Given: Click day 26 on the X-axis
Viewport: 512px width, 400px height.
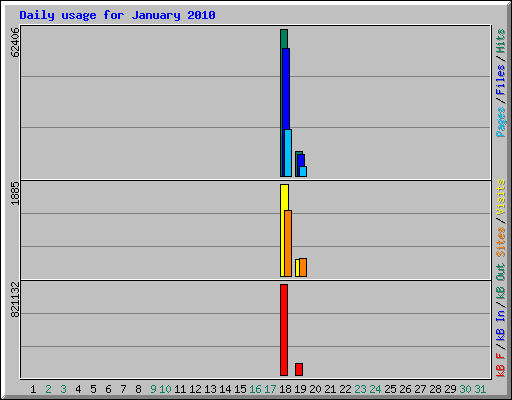Looking at the screenshot, I should coord(405,389).
